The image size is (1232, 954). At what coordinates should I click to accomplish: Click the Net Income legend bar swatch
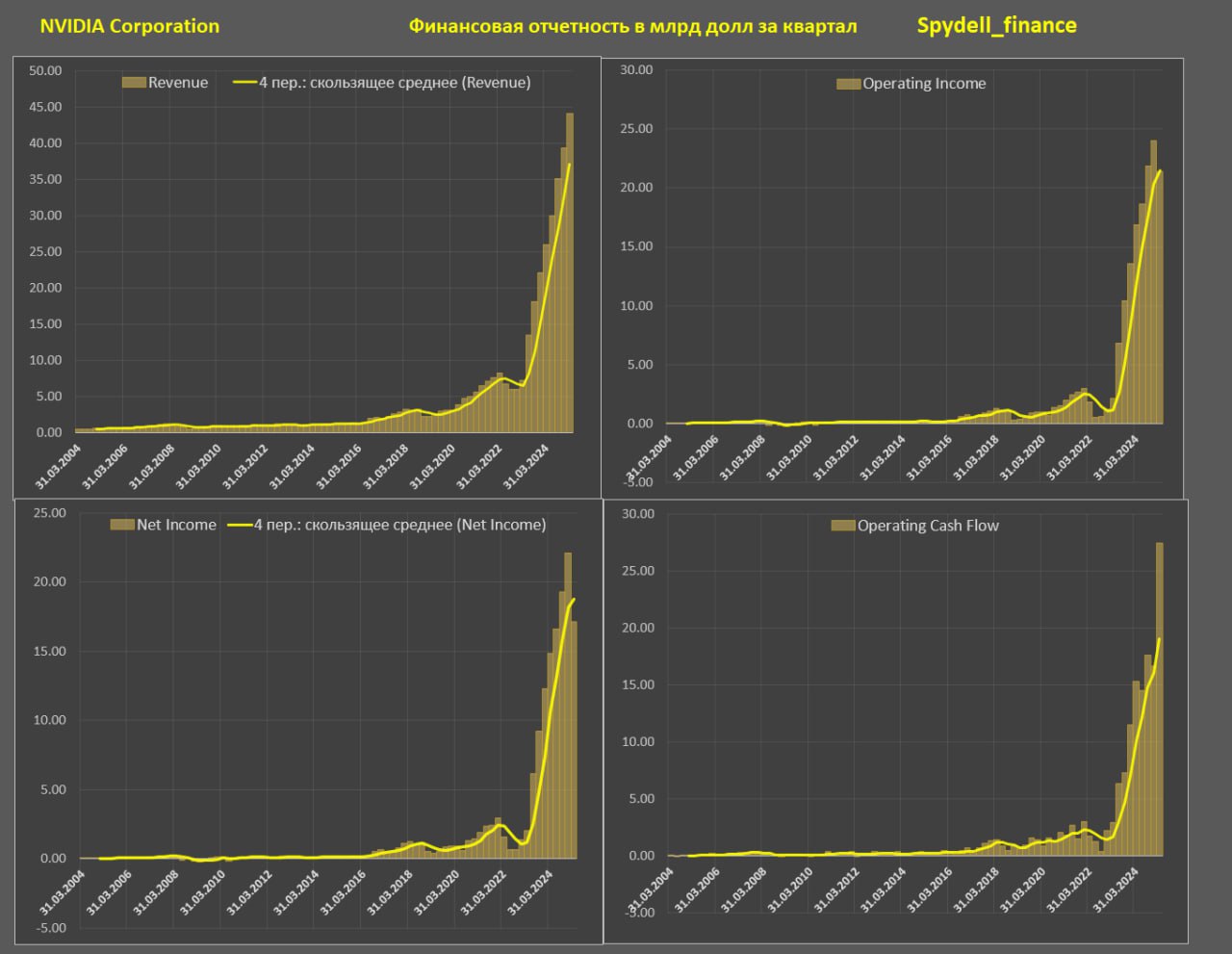coord(122,525)
